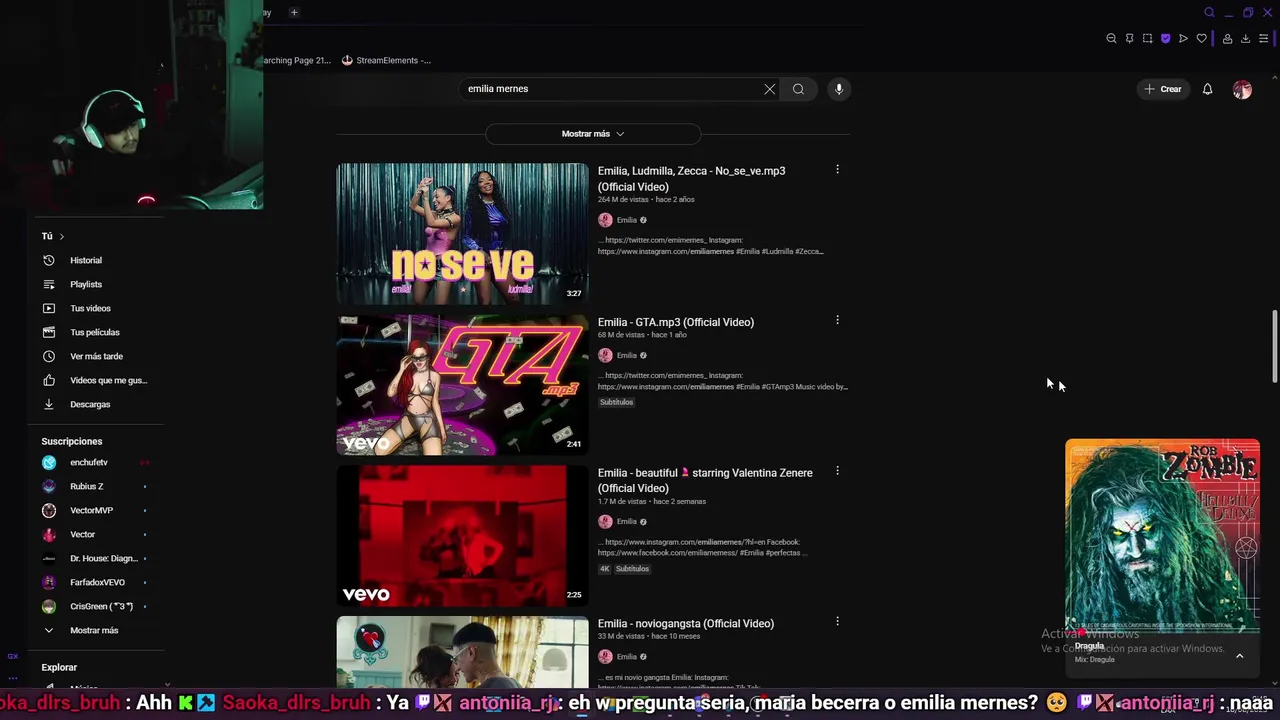Click Rob Zombie album cover in player popup
Image resolution: width=1280 pixels, height=720 pixels.
[1162, 535]
